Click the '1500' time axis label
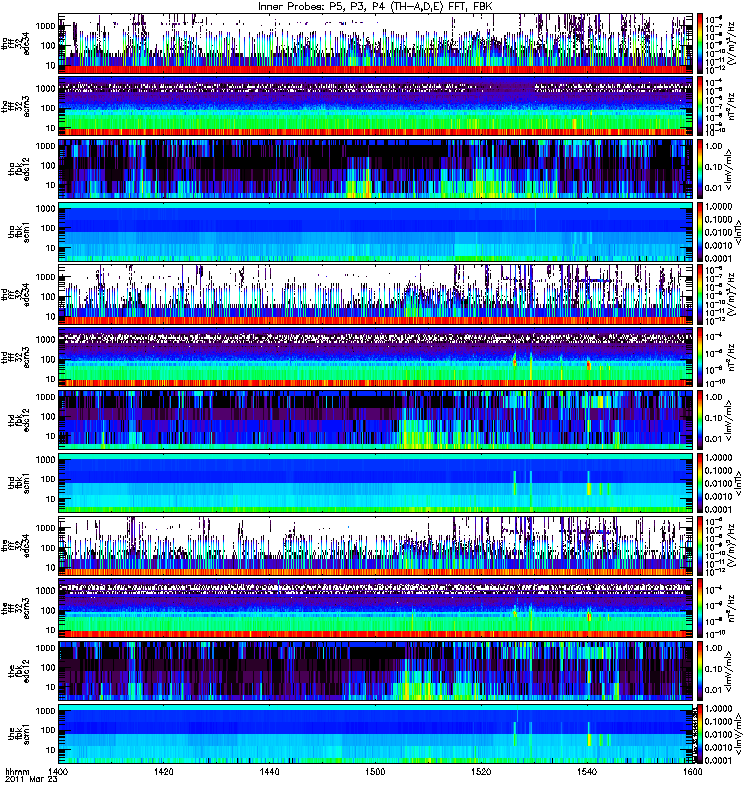 pos(376,772)
